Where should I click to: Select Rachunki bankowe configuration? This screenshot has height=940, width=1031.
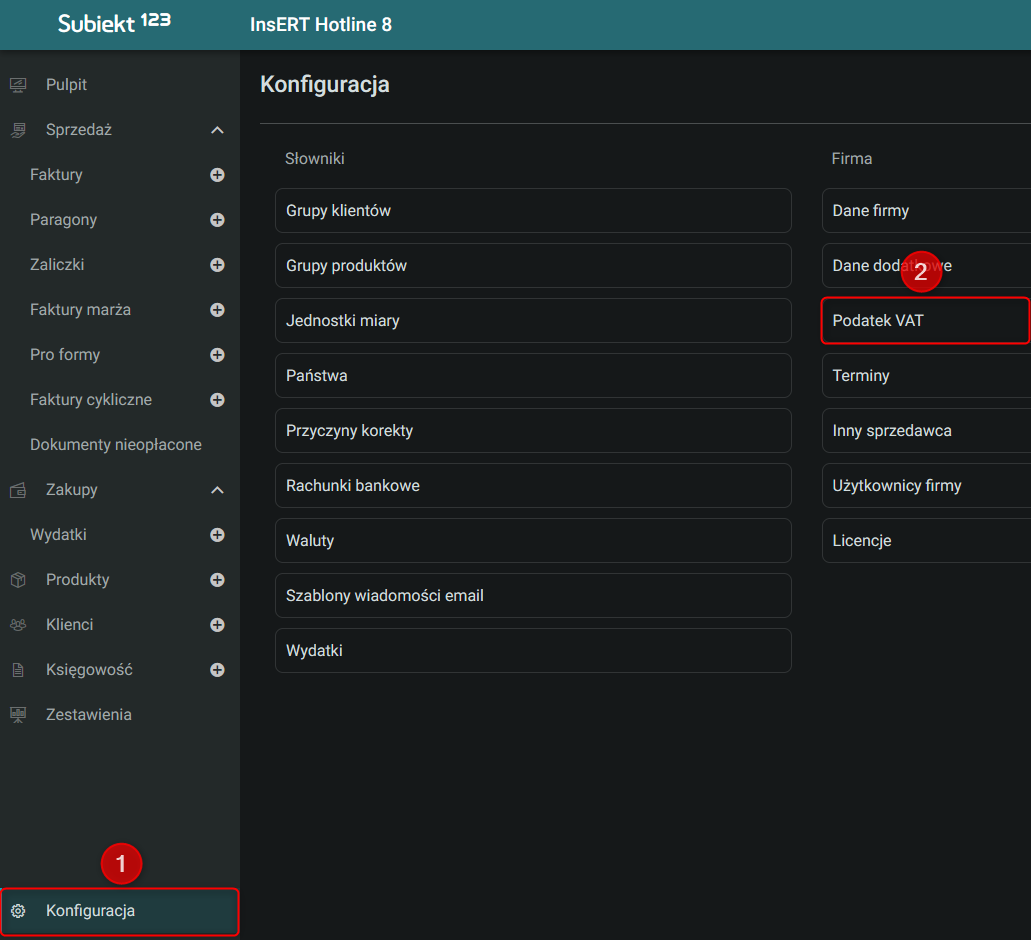click(x=533, y=486)
